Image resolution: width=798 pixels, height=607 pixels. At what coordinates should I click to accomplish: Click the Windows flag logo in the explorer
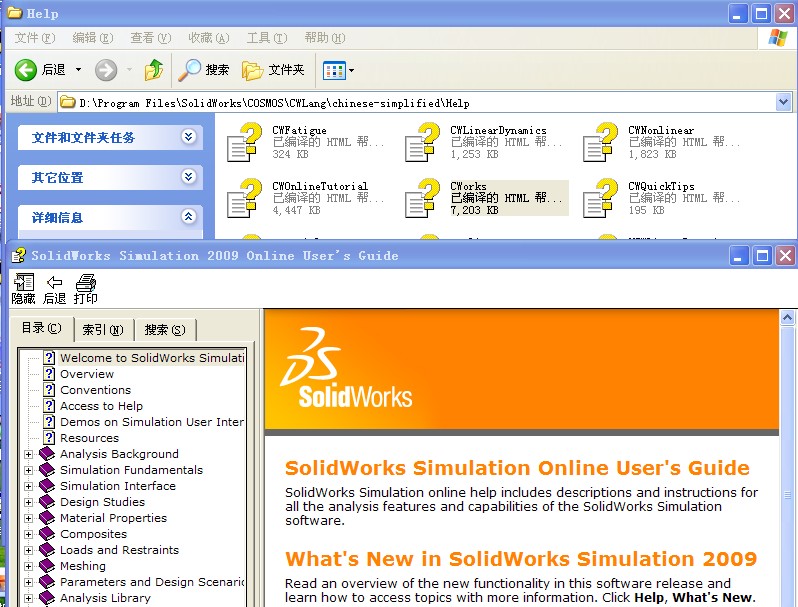point(778,38)
